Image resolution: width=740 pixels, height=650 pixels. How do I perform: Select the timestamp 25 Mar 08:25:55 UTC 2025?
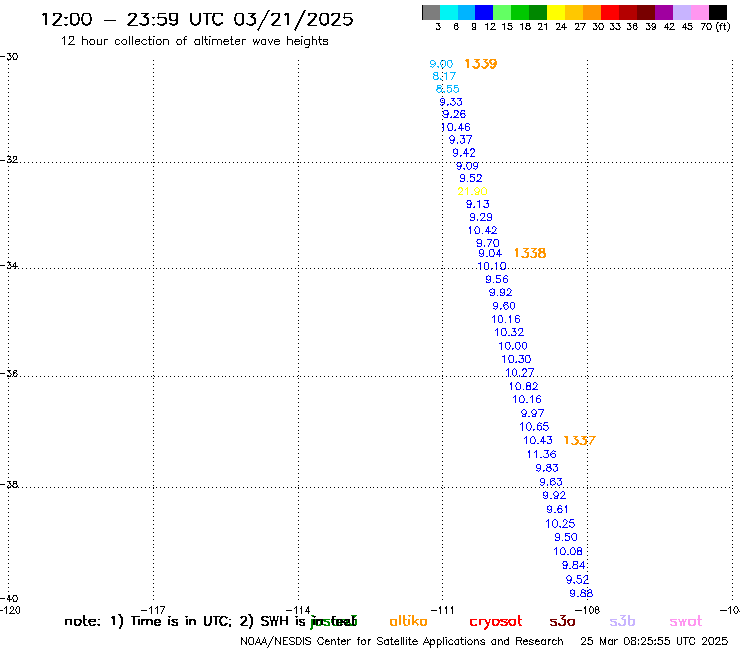(x=654, y=641)
